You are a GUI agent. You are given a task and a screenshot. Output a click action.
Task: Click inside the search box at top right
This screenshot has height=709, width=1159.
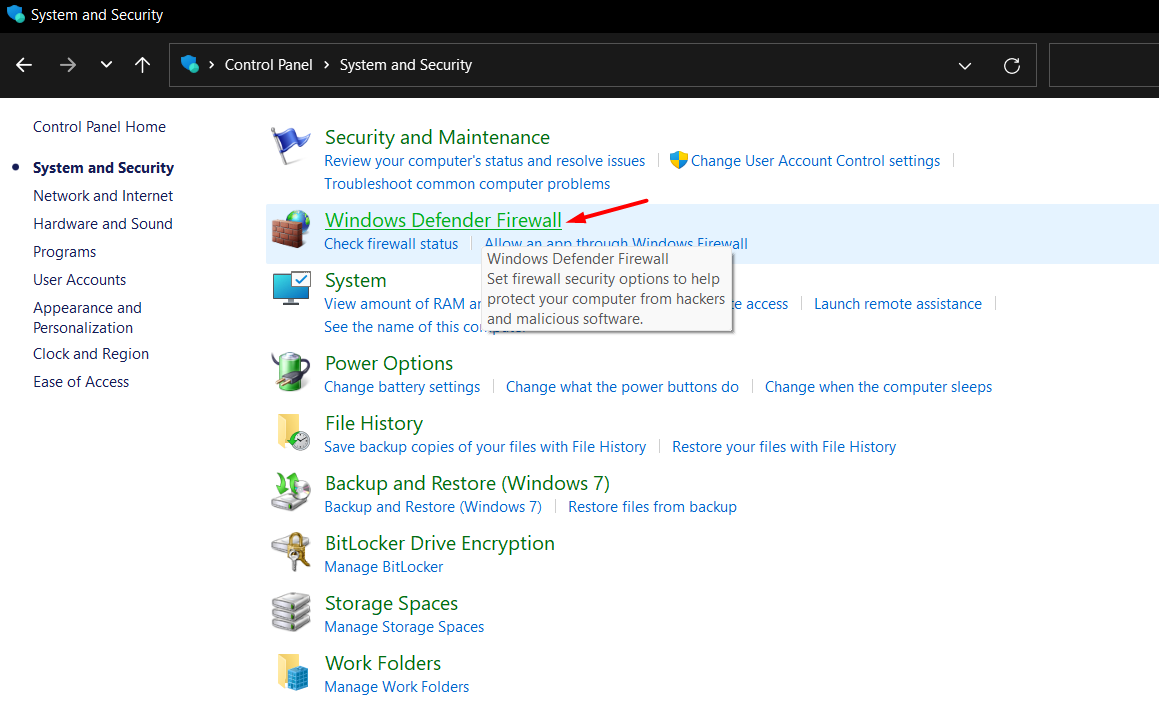pyautogui.click(x=1104, y=65)
